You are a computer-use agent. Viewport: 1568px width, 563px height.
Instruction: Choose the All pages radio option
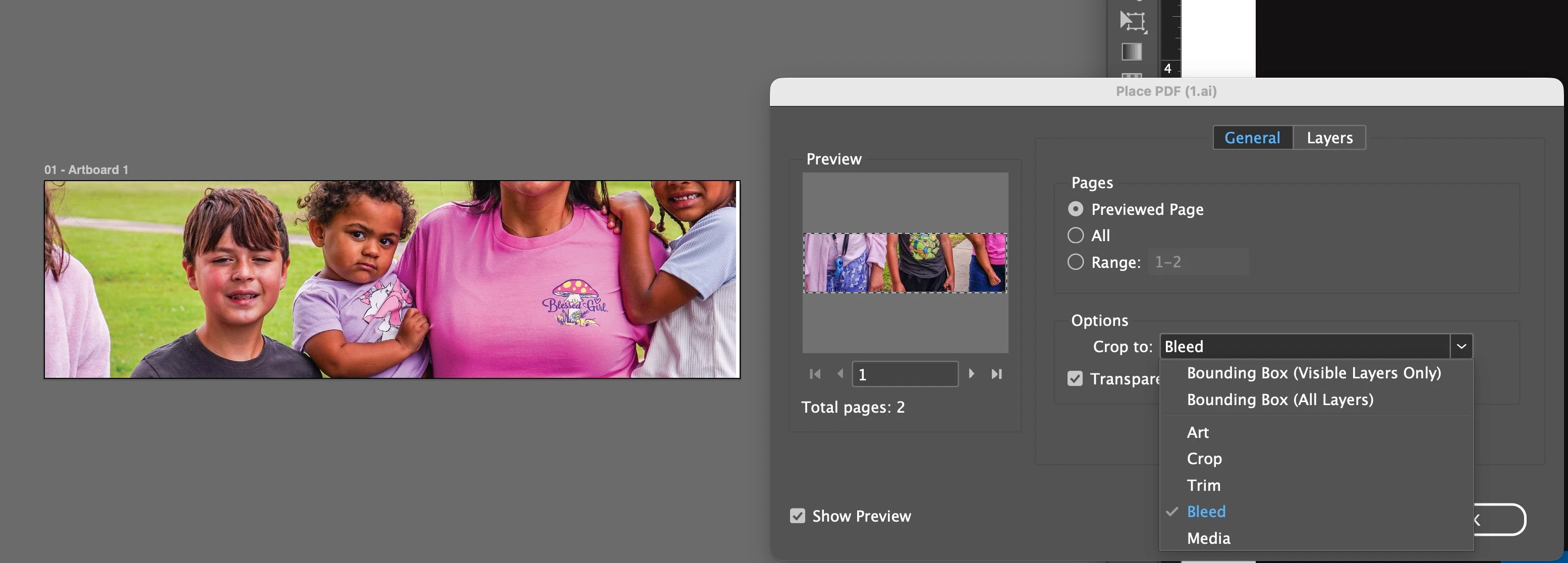click(1076, 236)
